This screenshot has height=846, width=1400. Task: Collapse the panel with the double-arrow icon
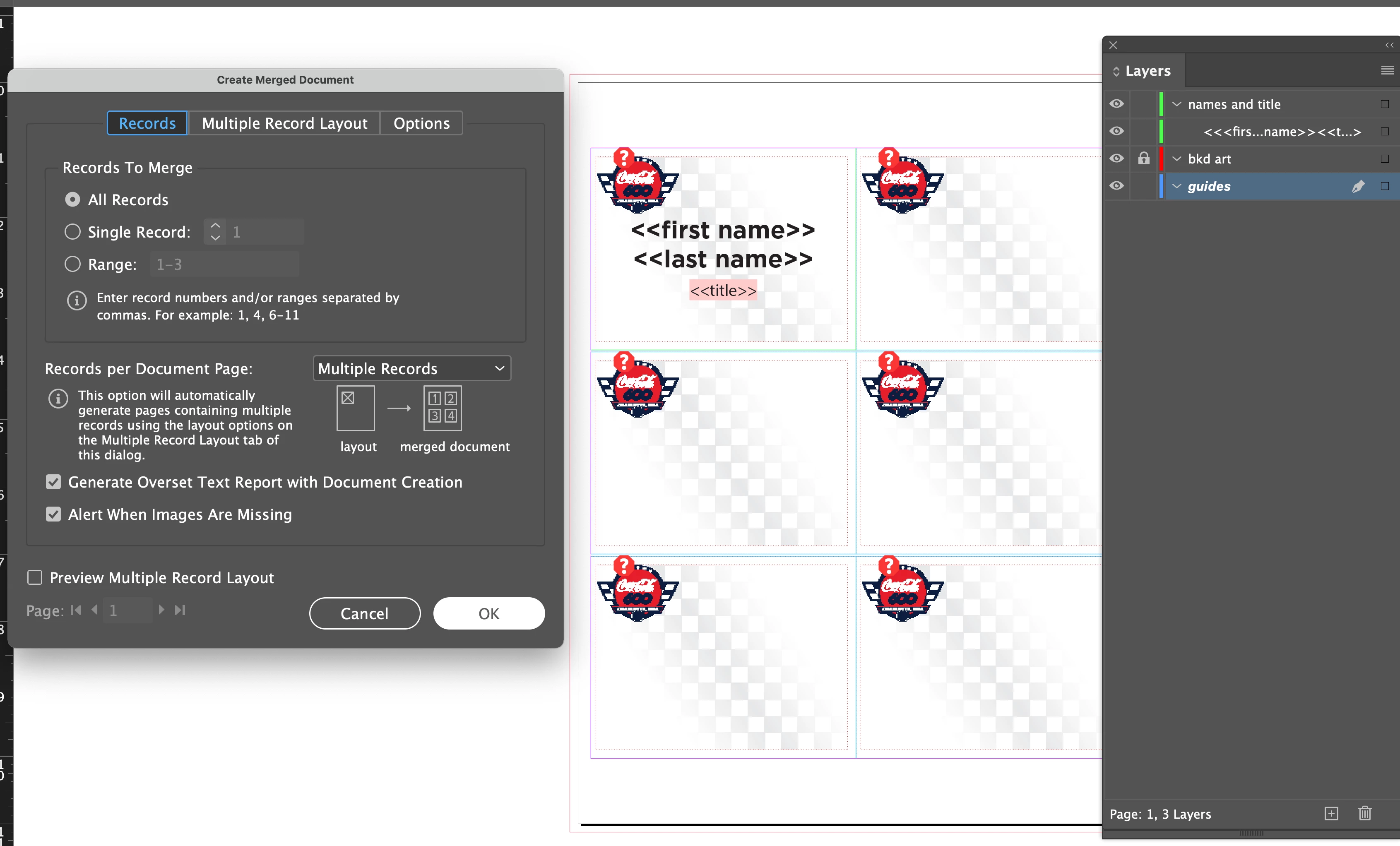pos(1389,46)
